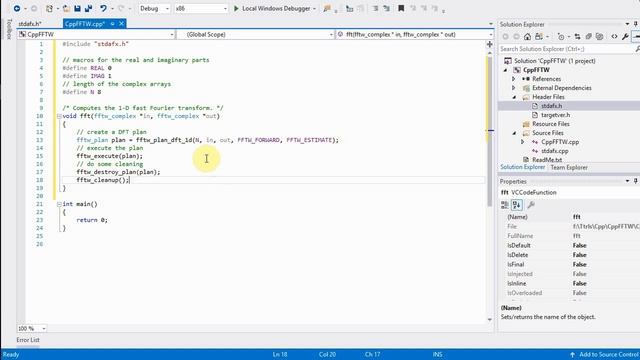Switch to the Team Explorer tab
Image resolution: width=640 pixels, height=360 pixels.
click(x=569, y=167)
